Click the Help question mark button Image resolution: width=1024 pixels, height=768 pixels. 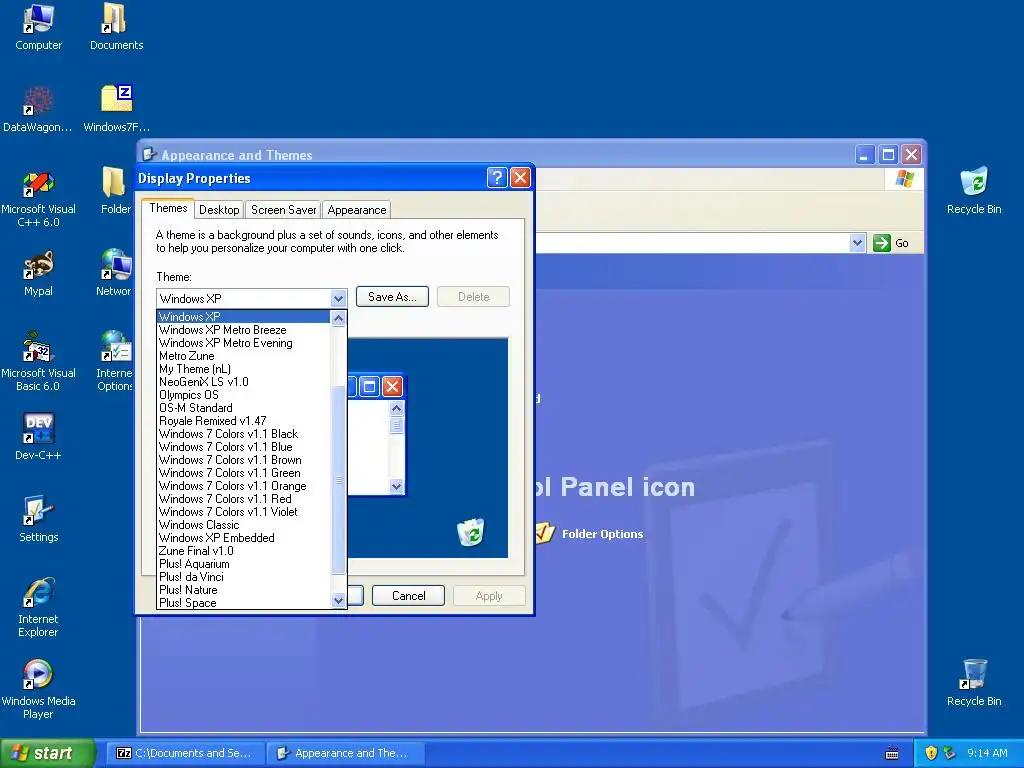[497, 178]
